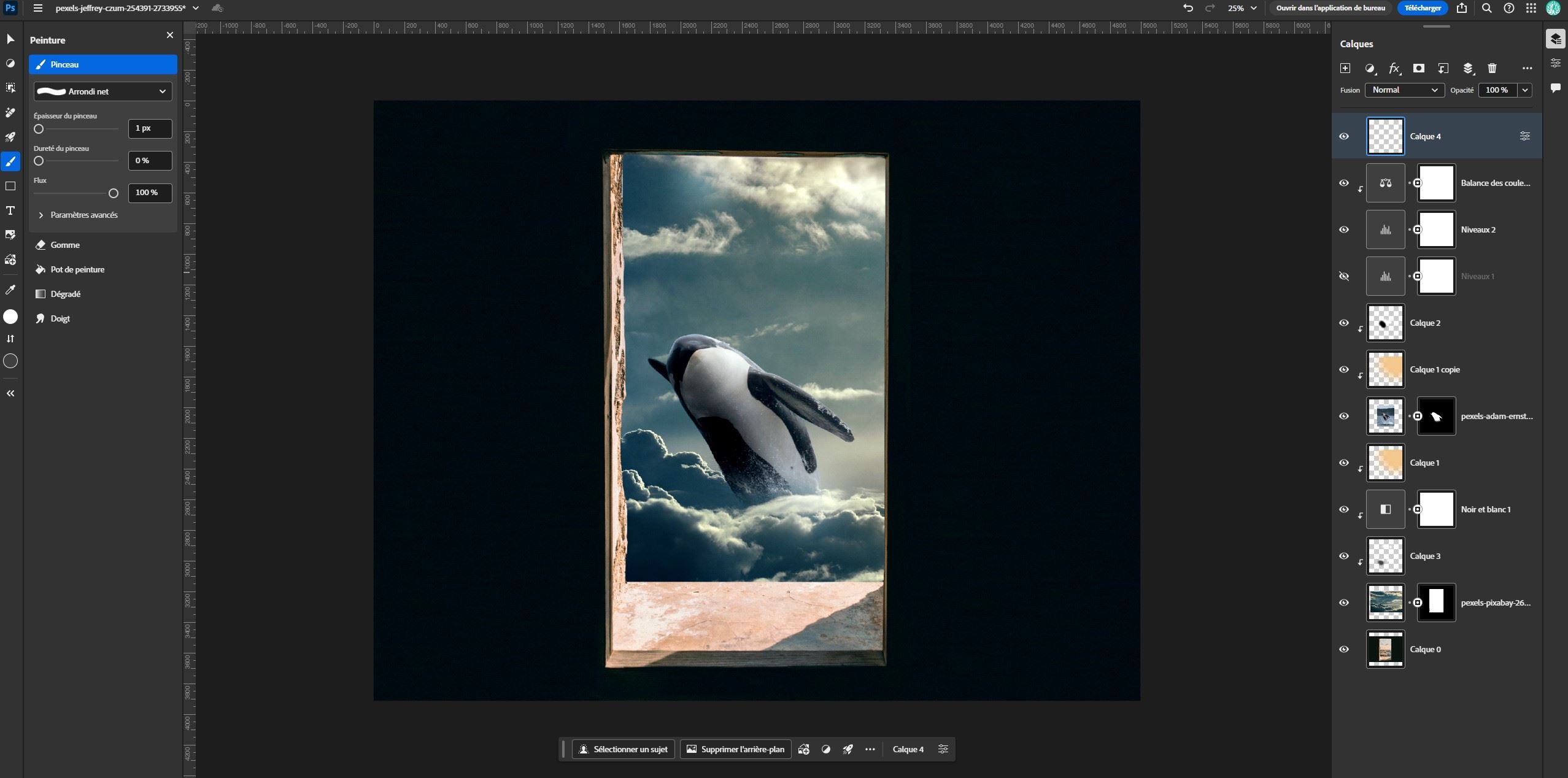This screenshot has height=778, width=1568.
Task: Open the apps grid icon
Action: [1531, 8]
